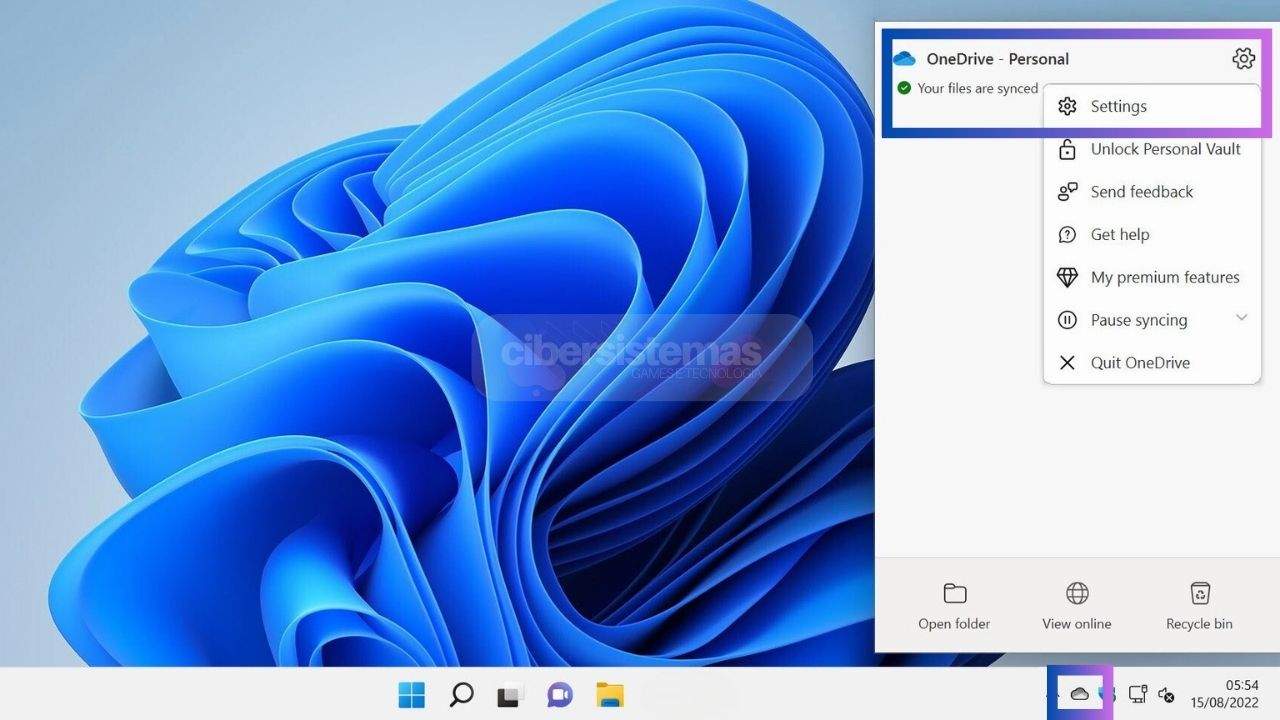Open the OneDrive Recycle bin

(1199, 606)
